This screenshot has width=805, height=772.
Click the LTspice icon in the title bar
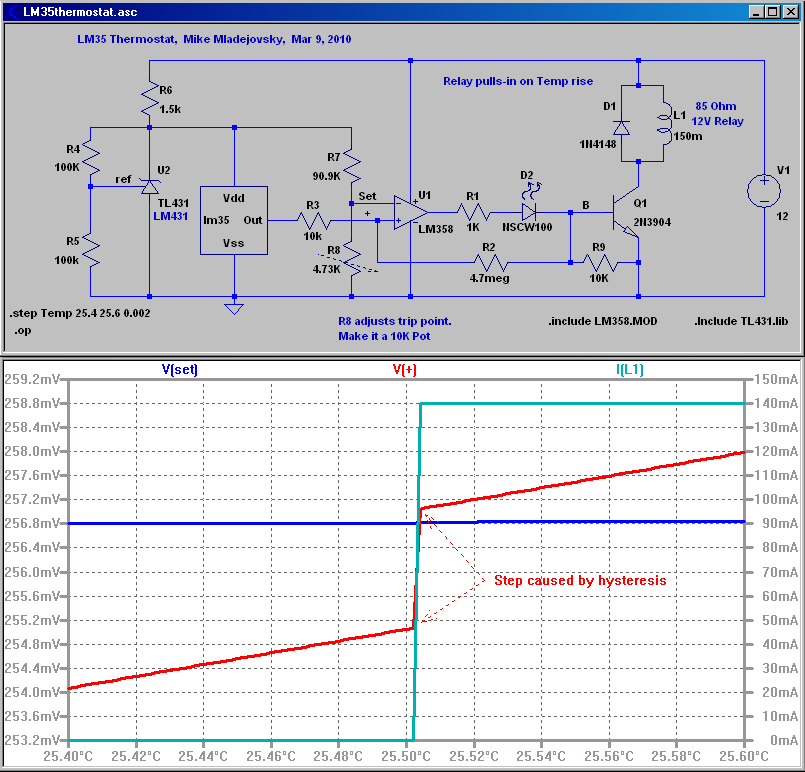point(12,11)
